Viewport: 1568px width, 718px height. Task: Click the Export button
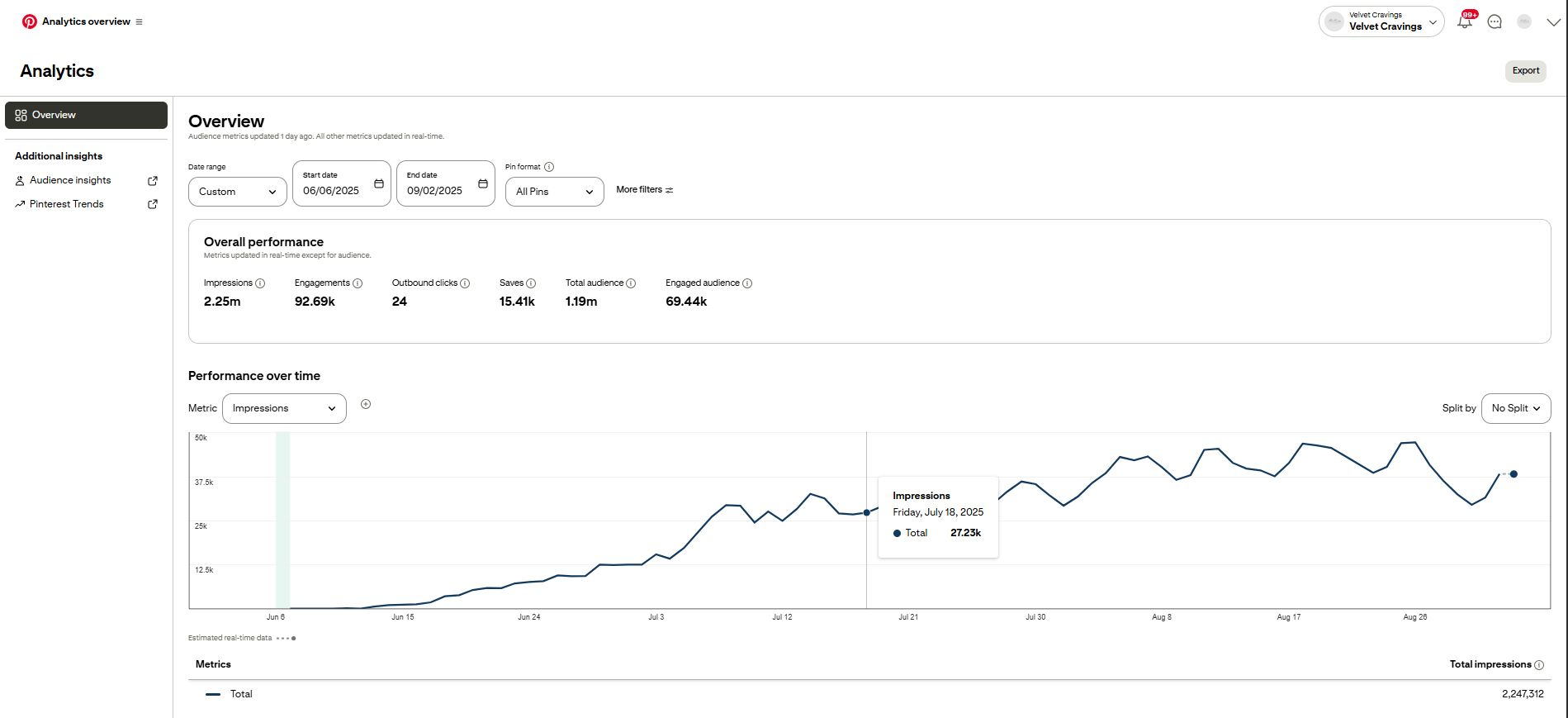[x=1525, y=71]
